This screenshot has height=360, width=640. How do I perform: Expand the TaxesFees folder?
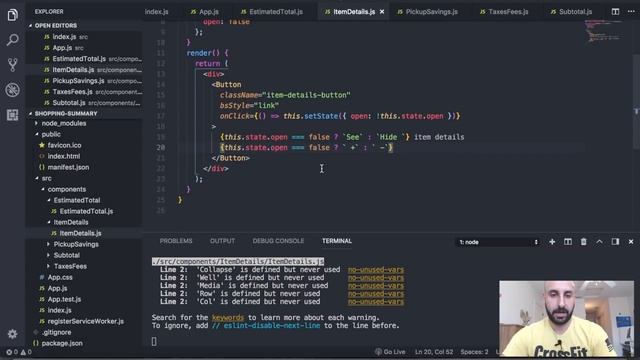70,267
